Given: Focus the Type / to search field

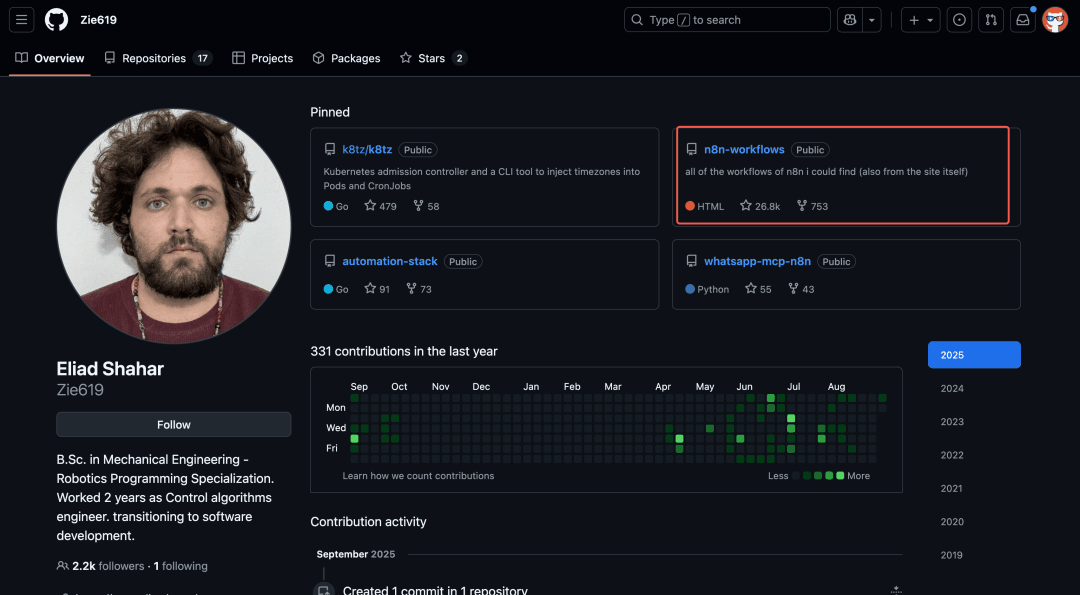Looking at the screenshot, I should [x=727, y=20].
